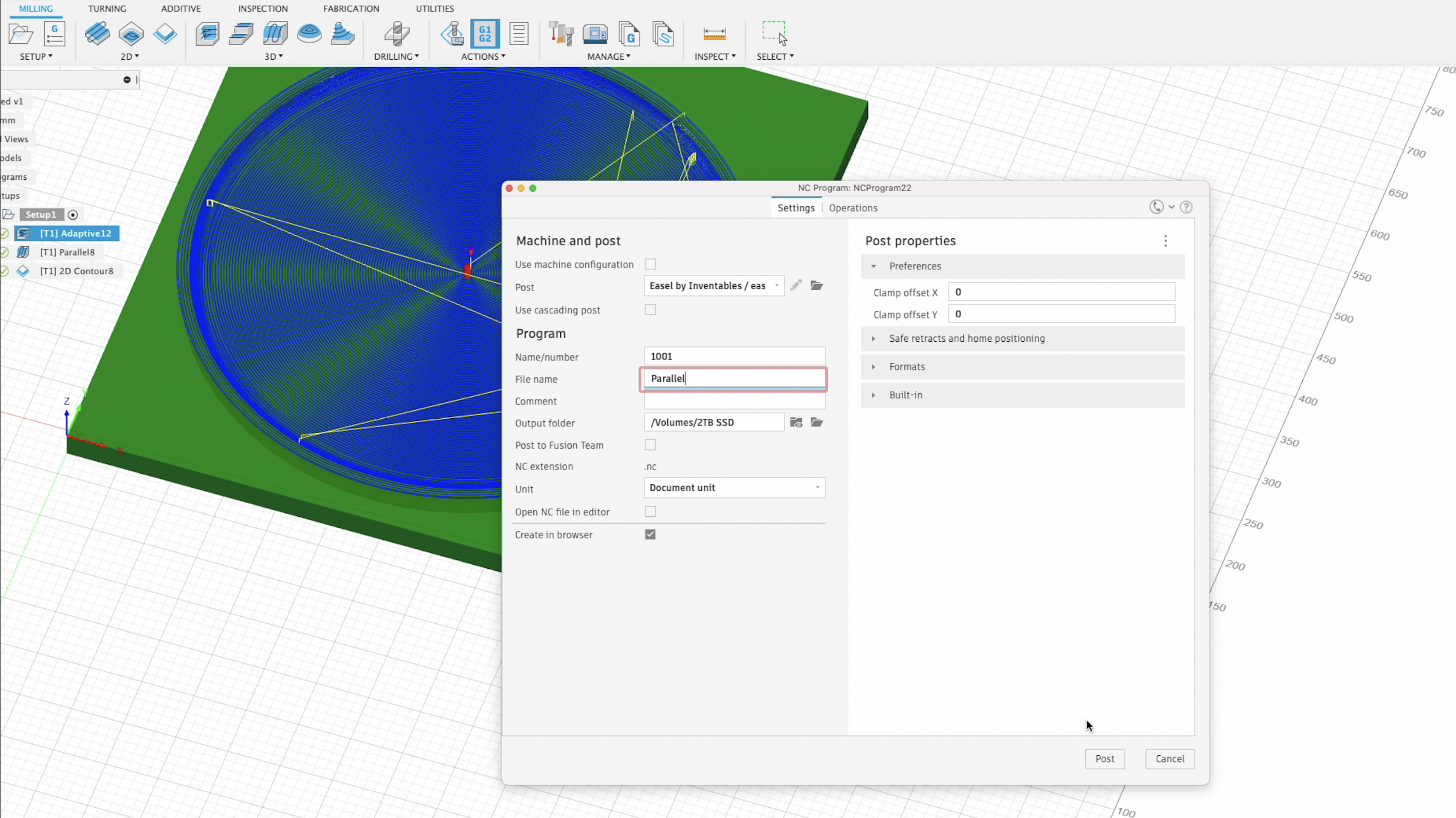Open the Turning ribbon tab
The height and width of the screenshot is (818, 1456).
coord(107,8)
